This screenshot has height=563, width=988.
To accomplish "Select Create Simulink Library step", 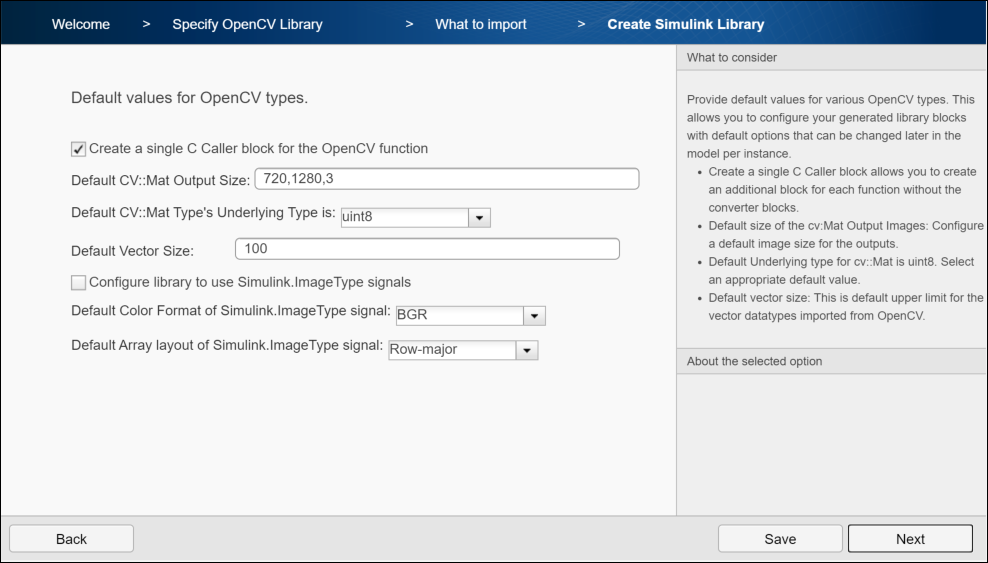I will click(x=686, y=25).
